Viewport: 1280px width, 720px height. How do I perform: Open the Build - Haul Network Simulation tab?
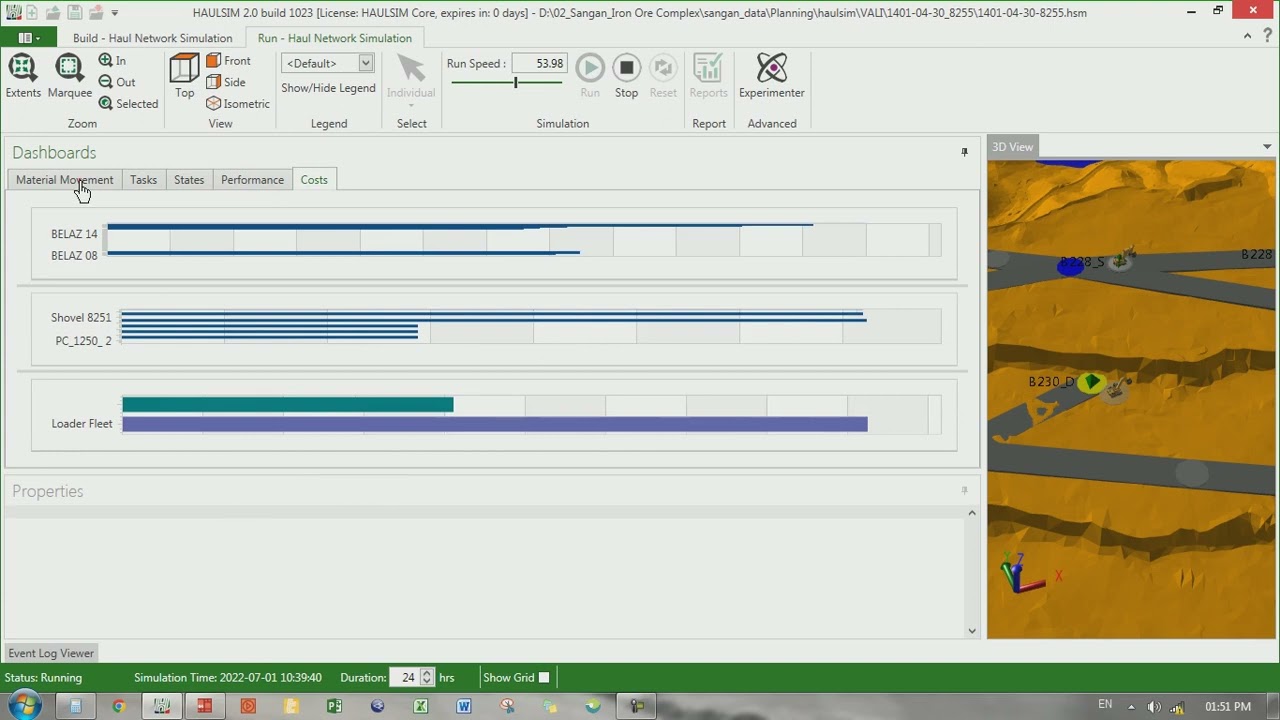tap(152, 38)
